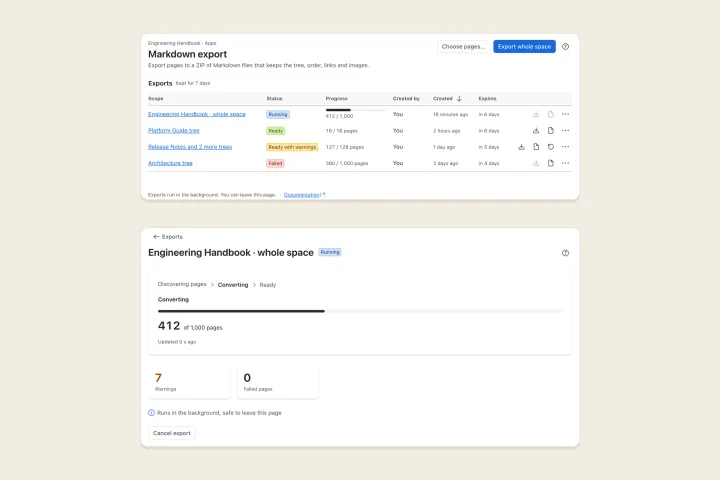Open the 7 Warnings card
This screenshot has height=480, width=720.
pos(189,382)
